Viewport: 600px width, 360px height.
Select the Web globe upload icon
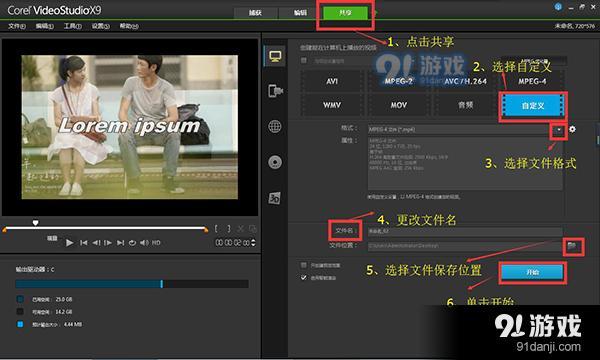275,126
